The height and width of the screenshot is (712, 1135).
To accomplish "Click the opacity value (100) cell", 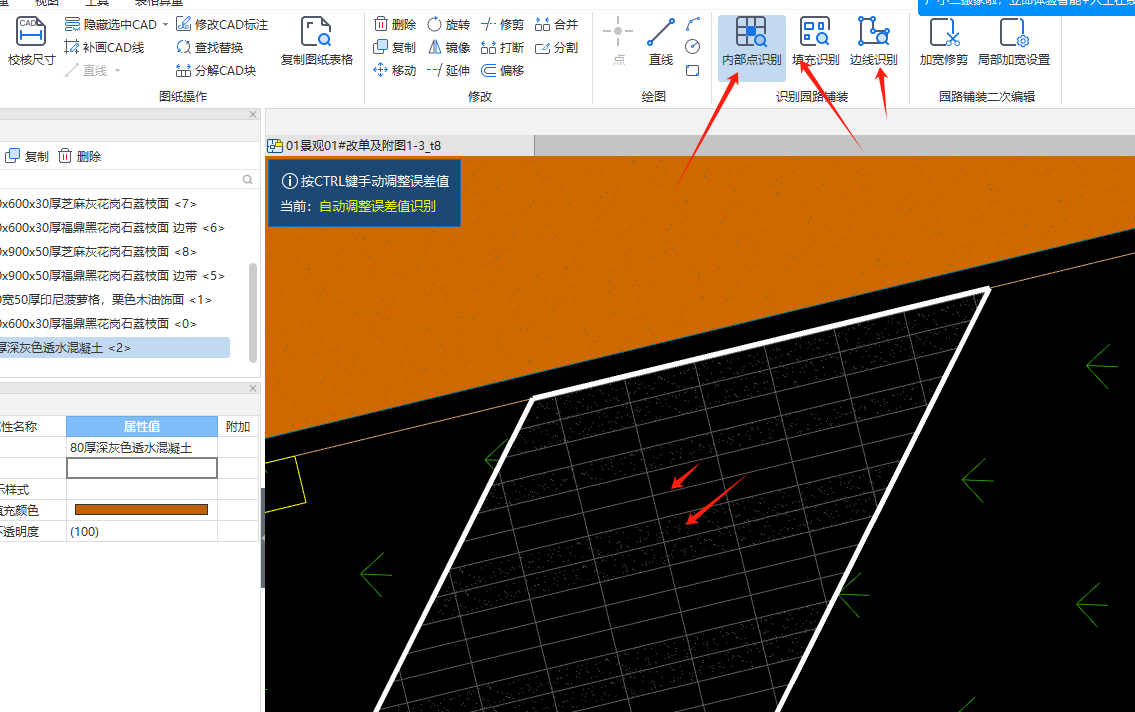I will (x=142, y=532).
